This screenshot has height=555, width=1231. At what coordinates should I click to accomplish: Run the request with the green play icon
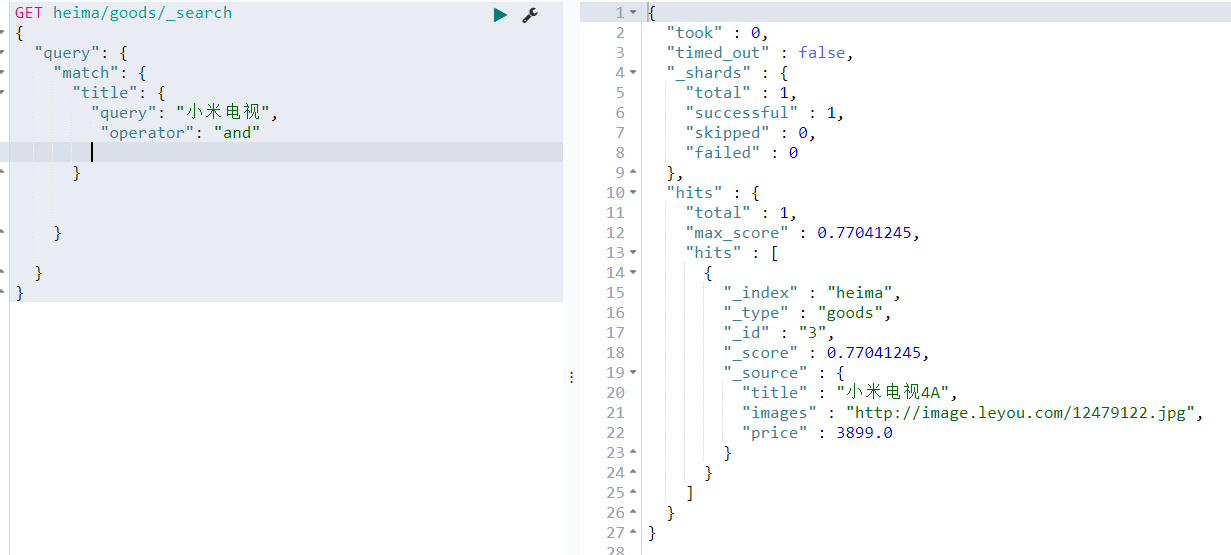500,15
